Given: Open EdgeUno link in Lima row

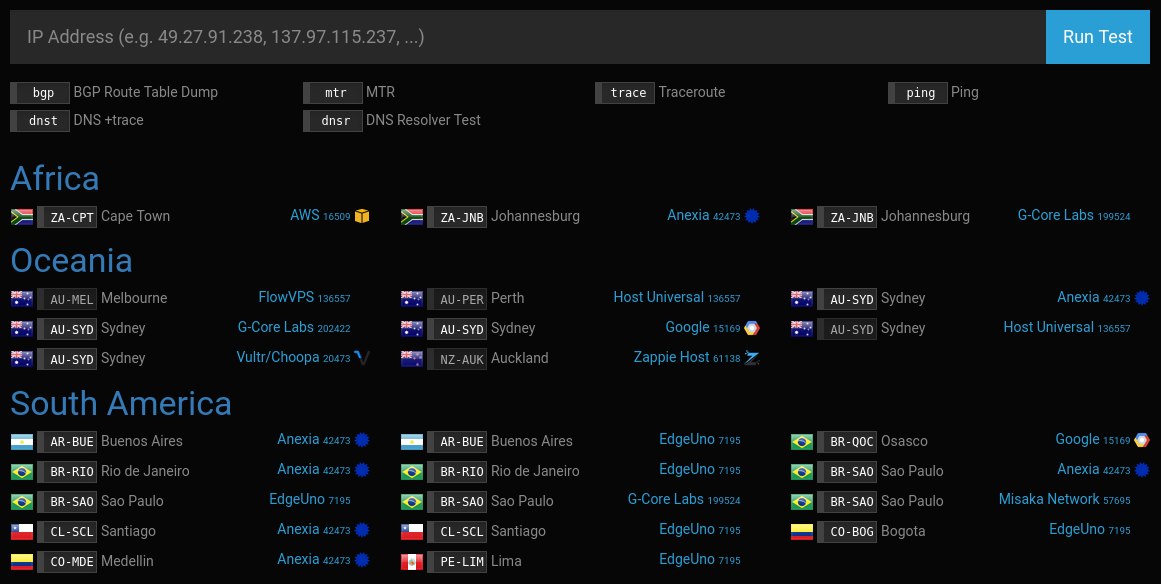Looking at the screenshot, I should [x=700, y=560].
